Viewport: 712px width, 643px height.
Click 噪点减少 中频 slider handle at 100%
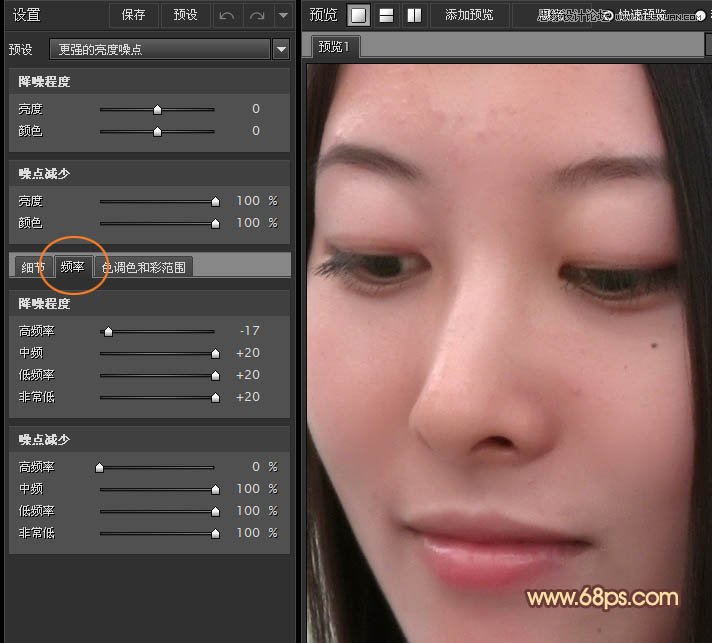(215, 489)
